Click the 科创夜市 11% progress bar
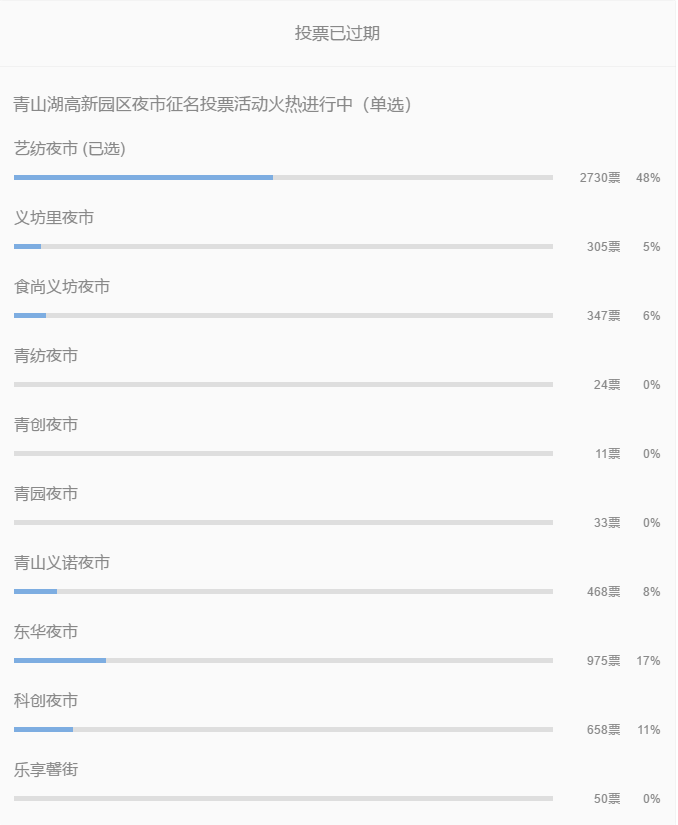 (283, 730)
